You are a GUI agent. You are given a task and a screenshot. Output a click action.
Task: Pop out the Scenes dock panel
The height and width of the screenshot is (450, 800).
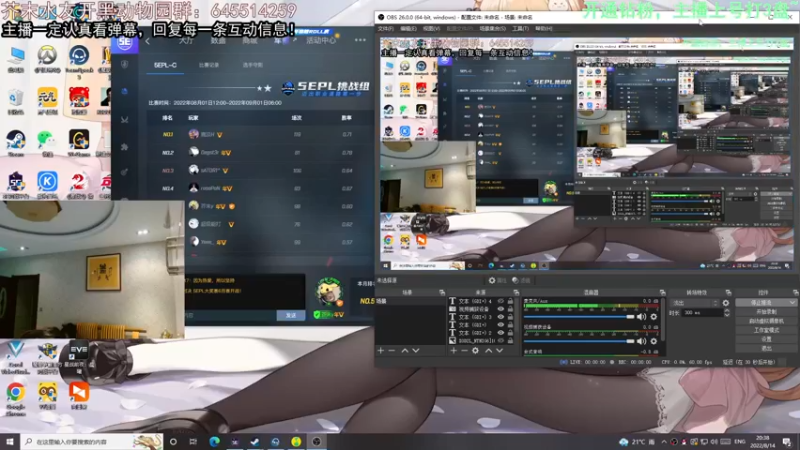(442, 292)
